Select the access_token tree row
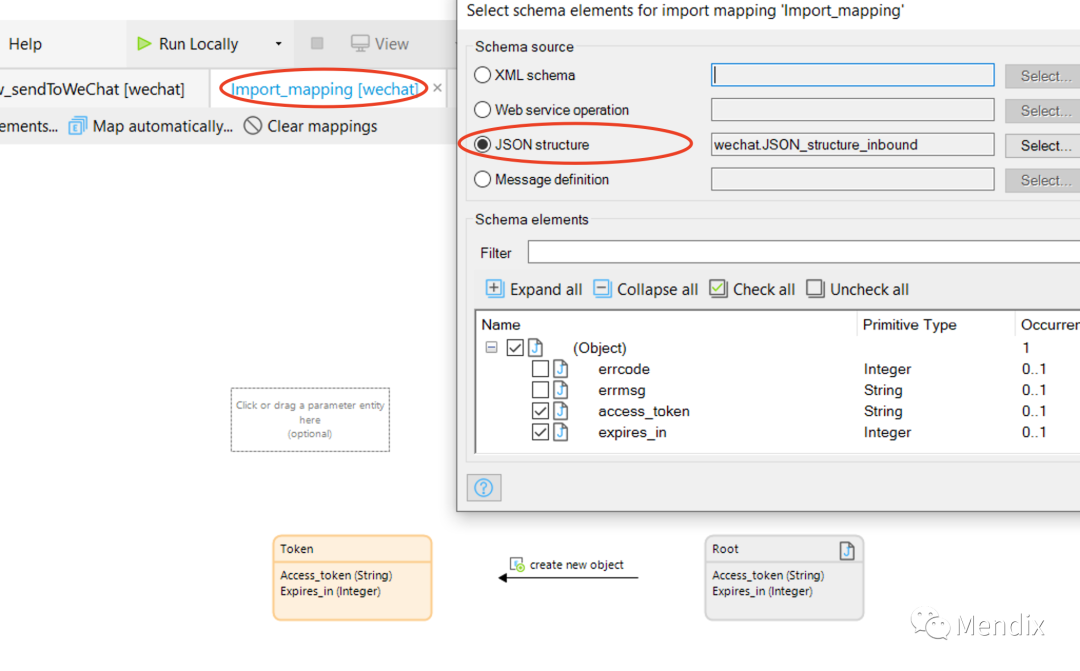1080x671 pixels. point(778,412)
